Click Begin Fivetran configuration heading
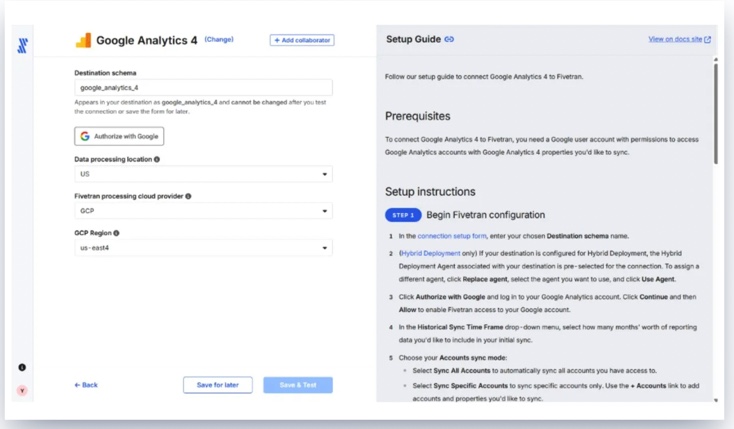734x429 pixels. coord(485,215)
